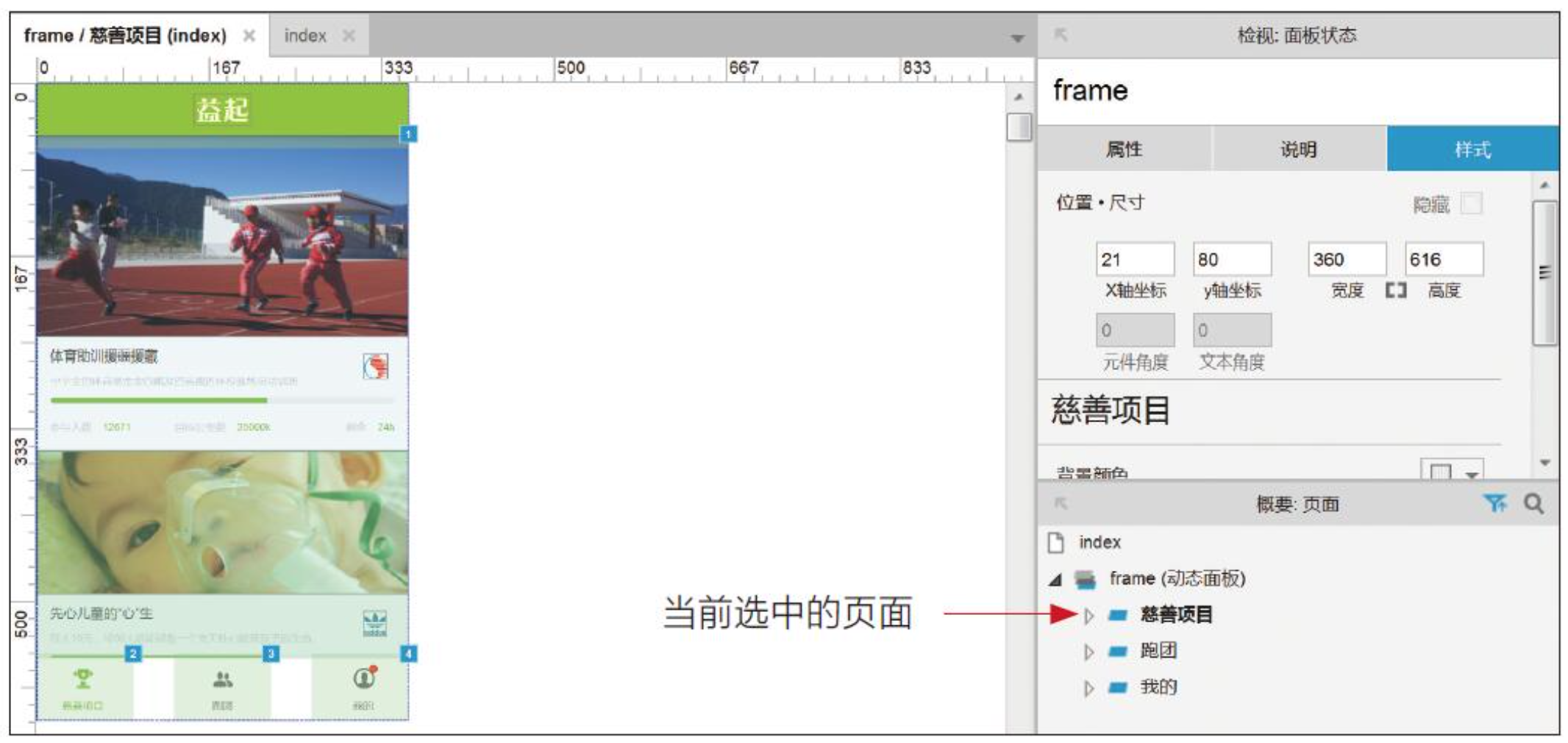Screen dimensions: 1568x743
Task: Click the charity logo icon beside 体育助训
Action: pyautogui.click(x=375, y=366)
